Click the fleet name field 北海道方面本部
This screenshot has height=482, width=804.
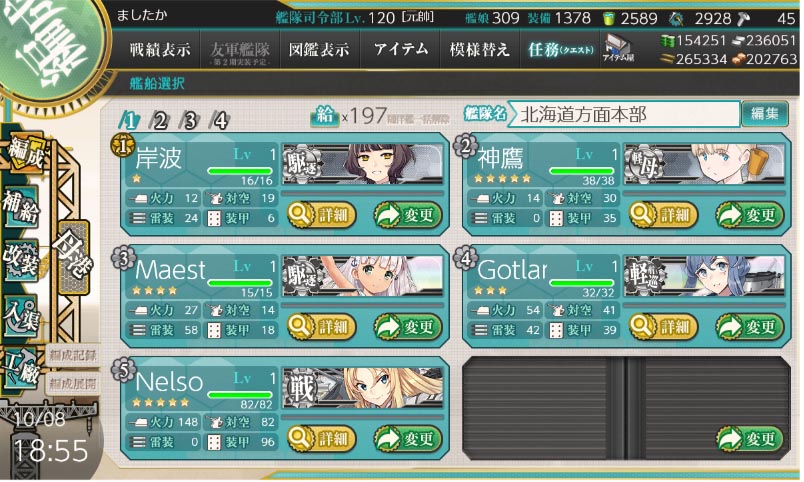point(626,114)
